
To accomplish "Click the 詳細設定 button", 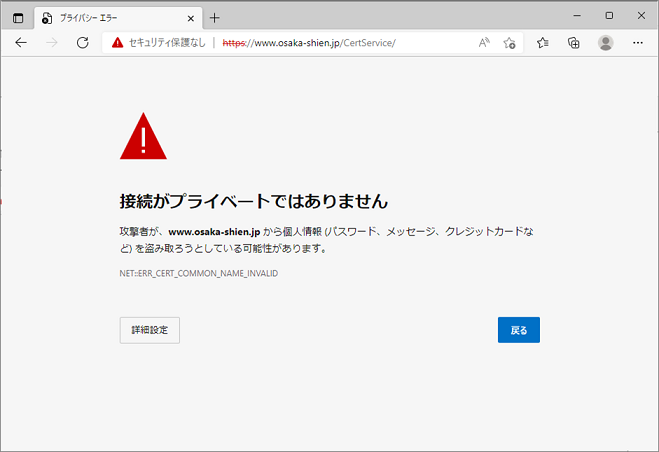I will [x=150, y=330].
